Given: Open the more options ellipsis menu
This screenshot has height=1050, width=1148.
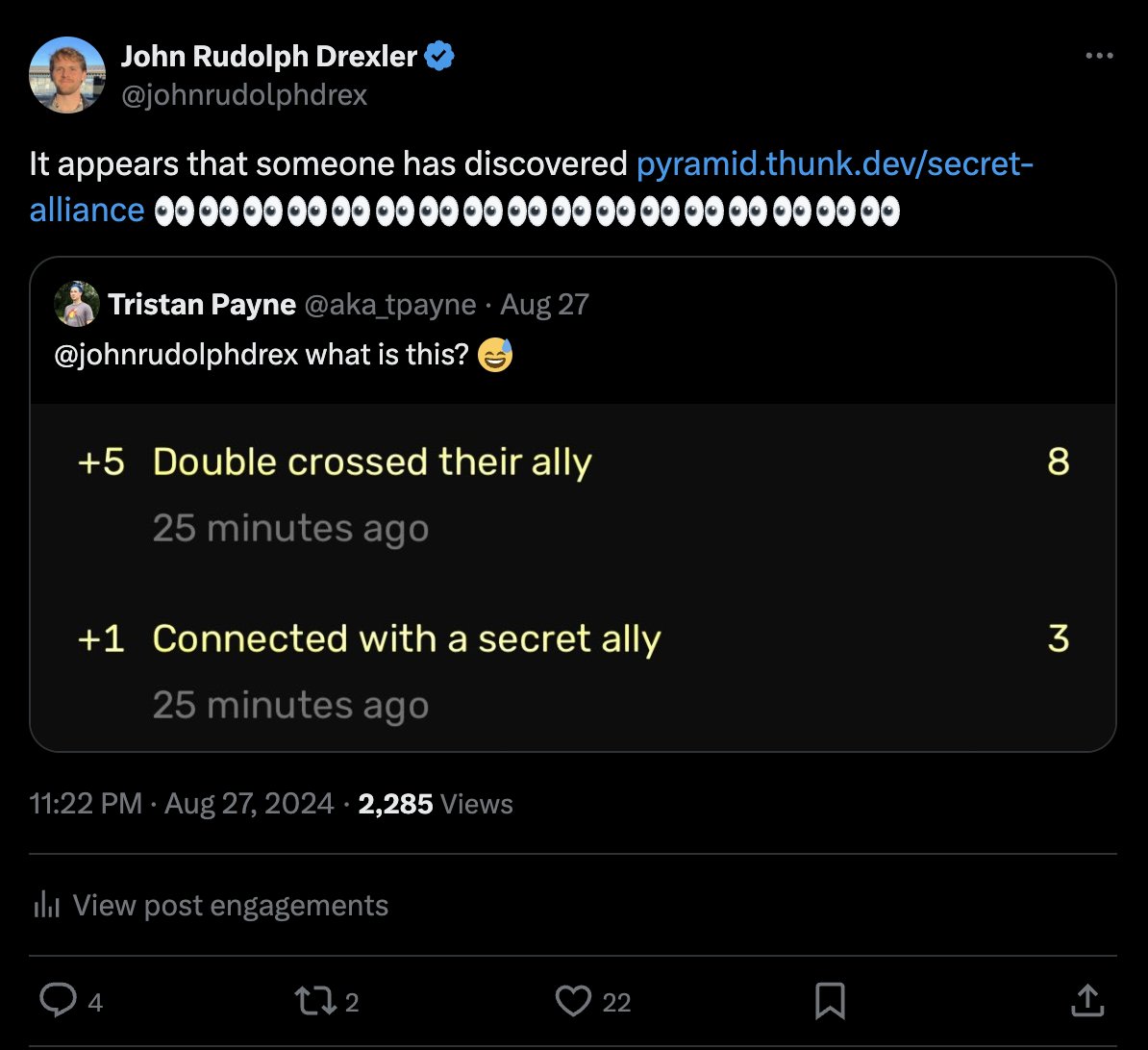Looking at the screenshot, I should (1099, 56).
